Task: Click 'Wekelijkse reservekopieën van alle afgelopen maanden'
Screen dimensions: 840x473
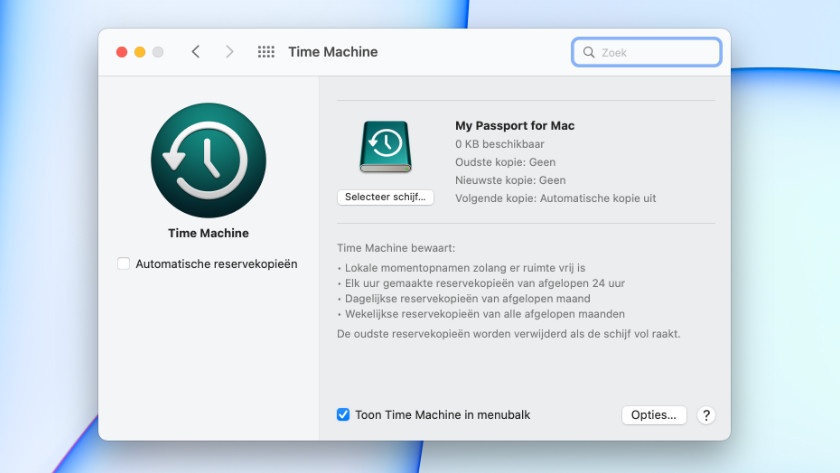Action: (x=485, y=314)
